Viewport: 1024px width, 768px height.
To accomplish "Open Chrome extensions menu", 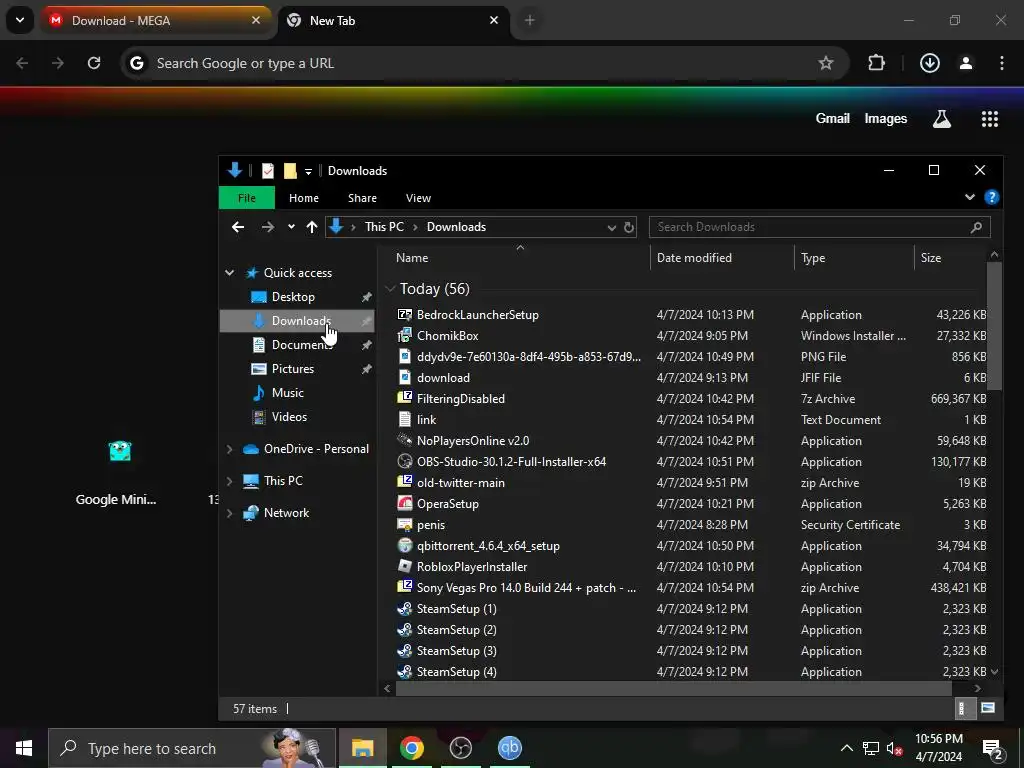I will (876, 63).
